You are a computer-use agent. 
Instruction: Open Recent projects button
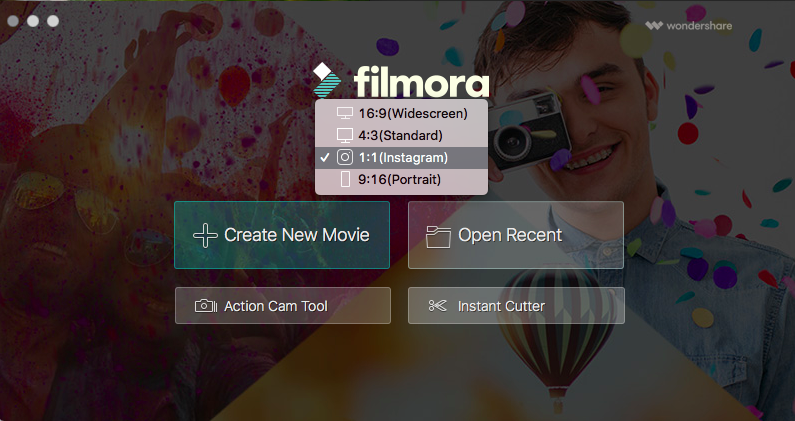516,235
